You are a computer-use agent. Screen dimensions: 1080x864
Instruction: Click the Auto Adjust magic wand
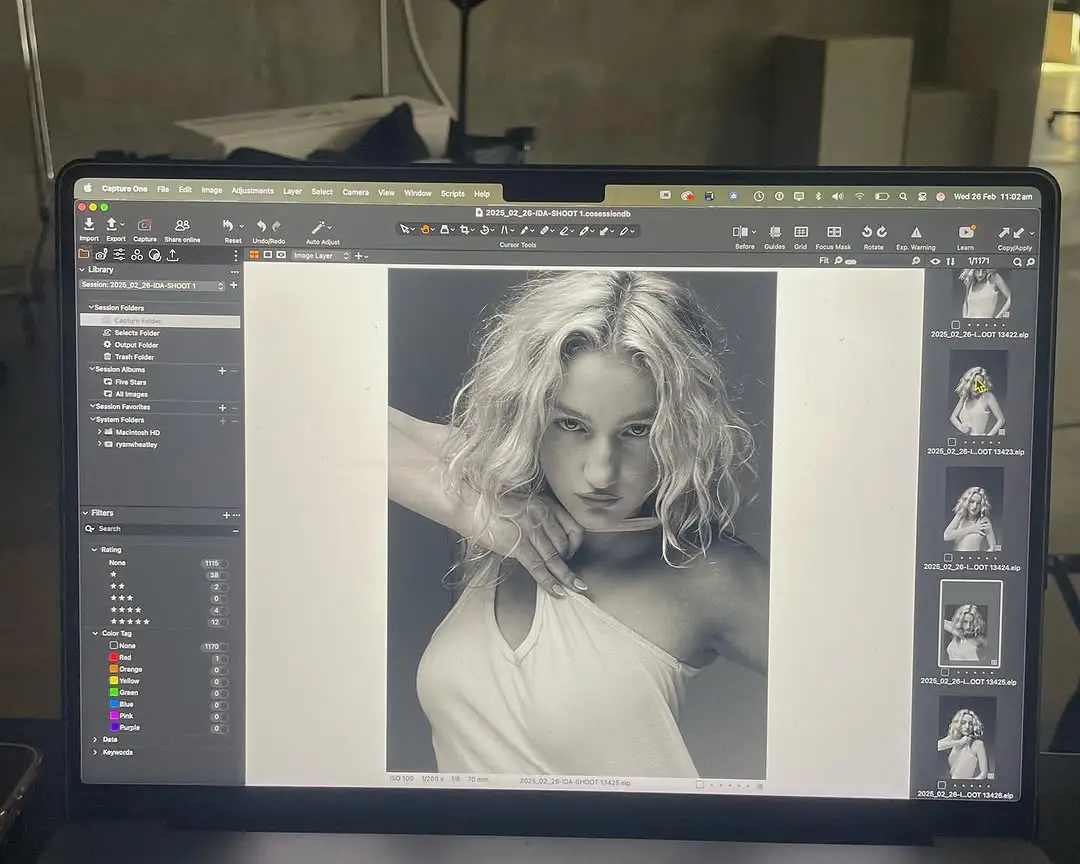318,228
